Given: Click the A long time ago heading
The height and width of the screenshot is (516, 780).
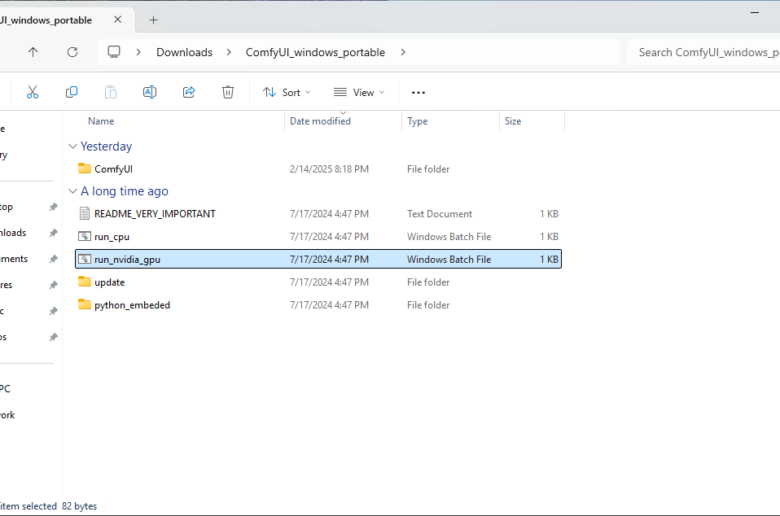Looking at the screenshot, I should [124, 191].
